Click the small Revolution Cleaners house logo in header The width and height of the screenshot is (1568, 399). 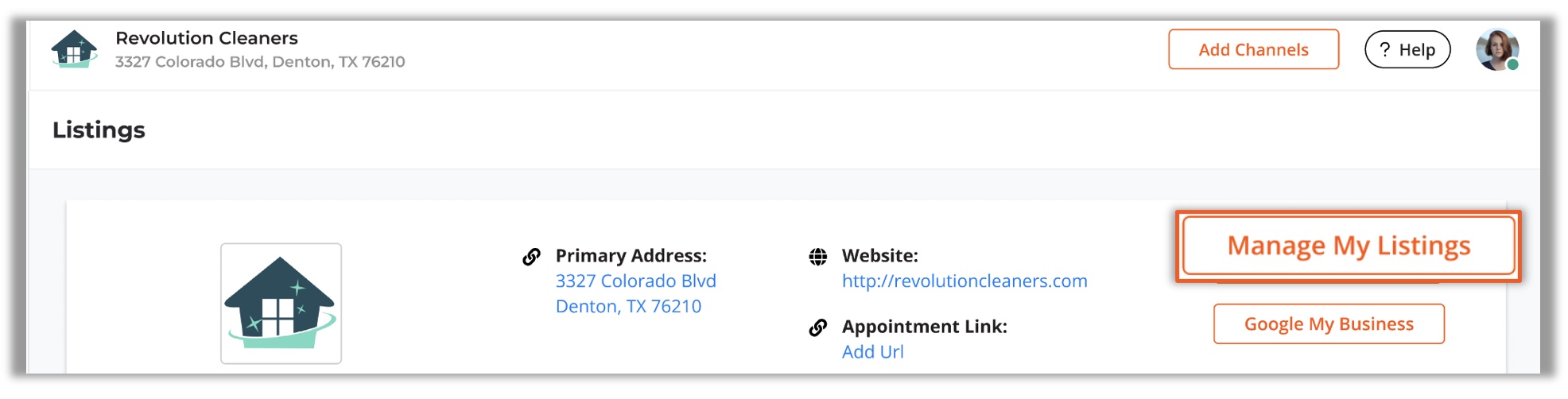pos(74,49)
